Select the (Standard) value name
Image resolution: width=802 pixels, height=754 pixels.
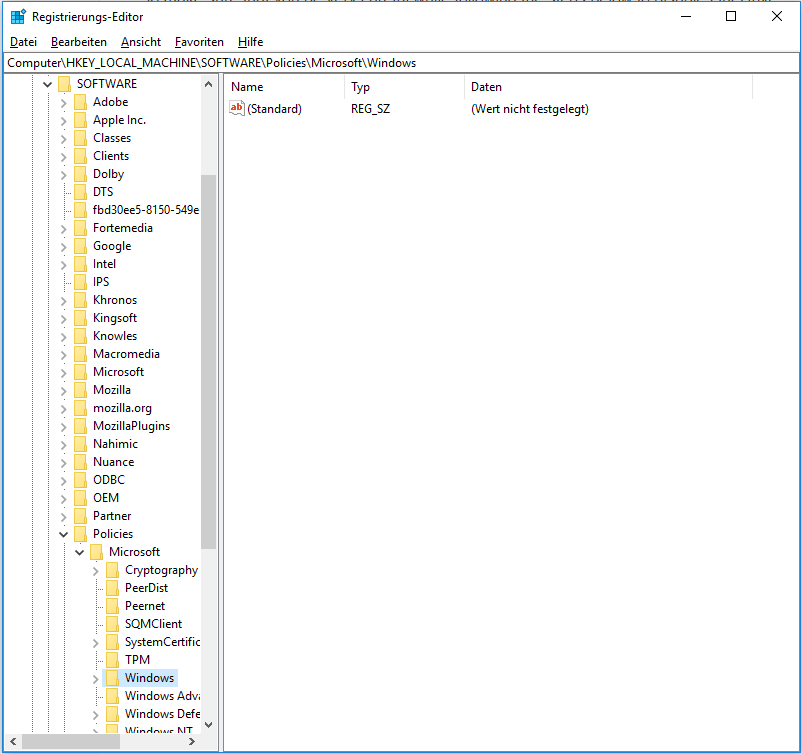coord(274,109)
